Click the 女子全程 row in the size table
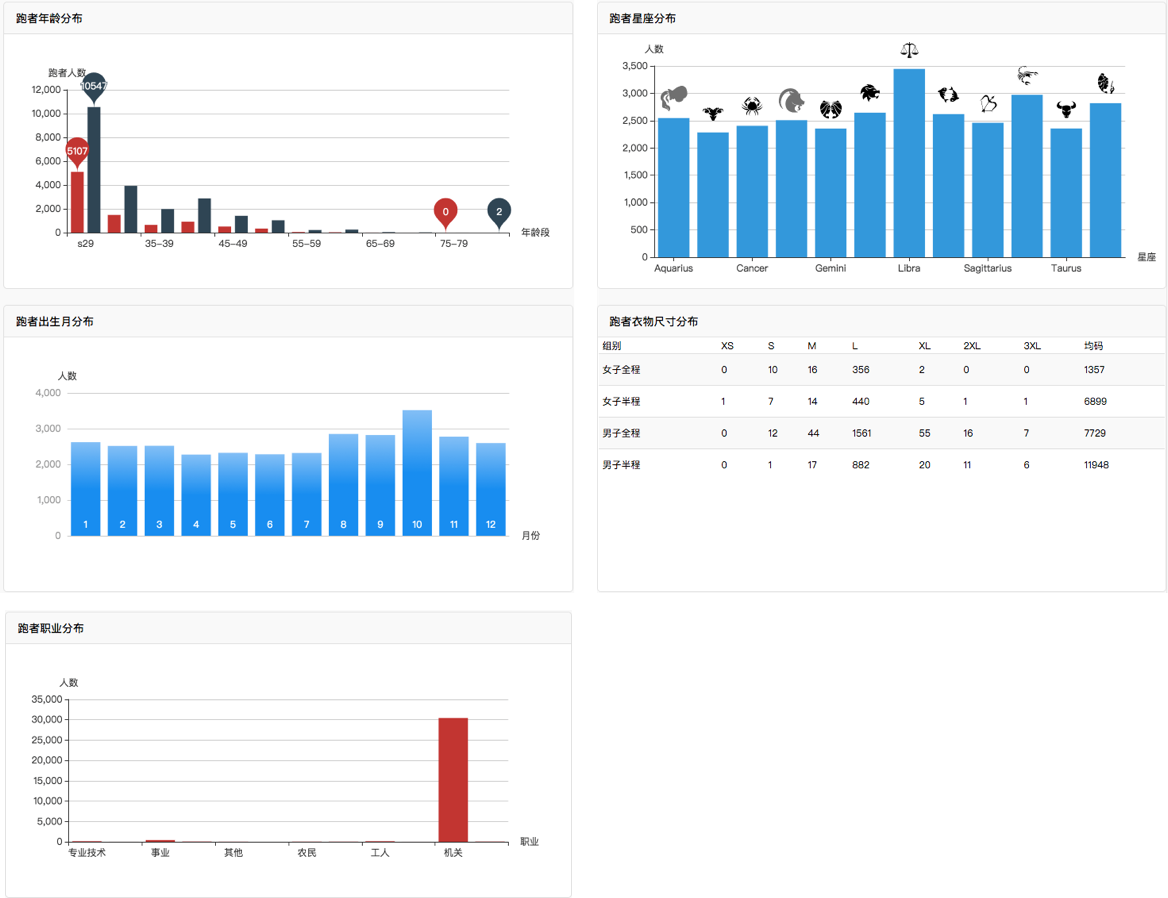Screen dimensions: 1168x898 (x=621, y=370)
